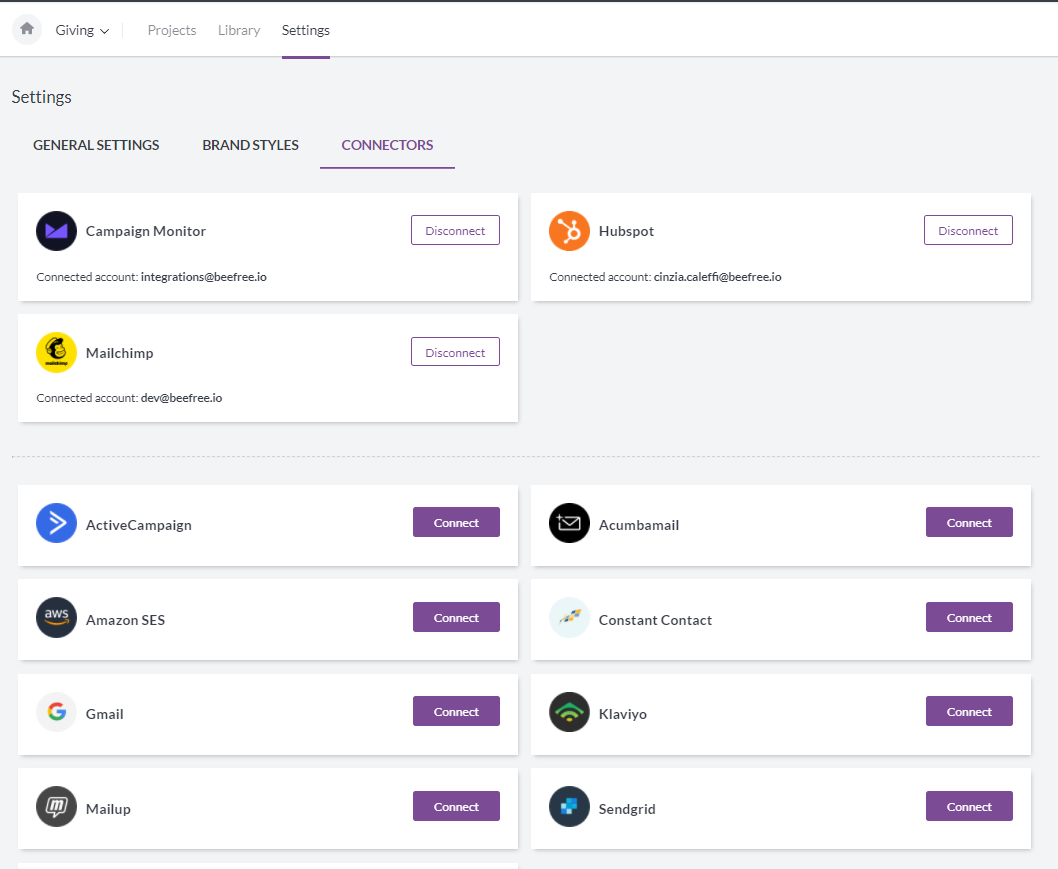Switch to the General Settings tab

point(96,145)
